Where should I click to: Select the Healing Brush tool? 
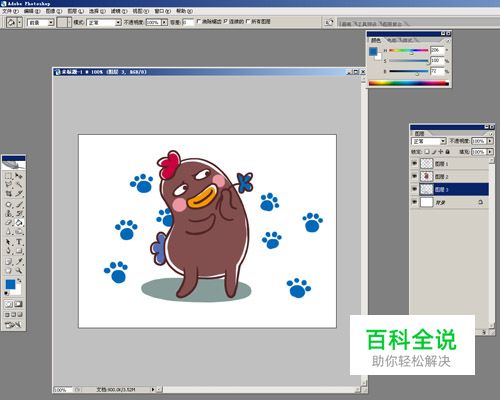(x=9, y=204)
